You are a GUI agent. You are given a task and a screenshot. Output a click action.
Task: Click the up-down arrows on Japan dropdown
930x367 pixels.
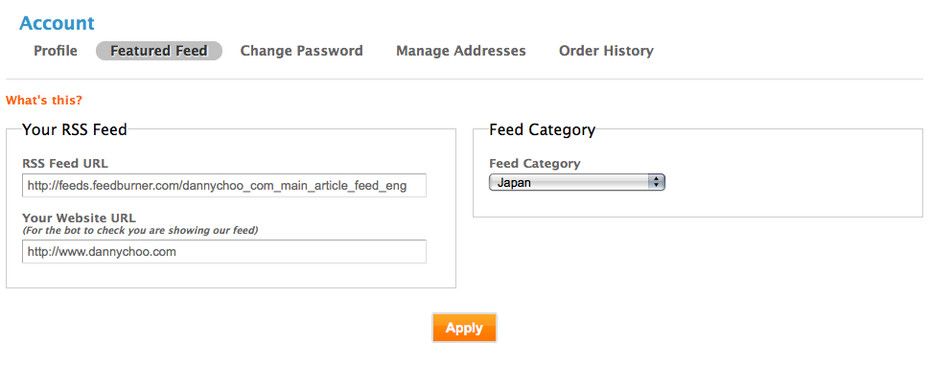pyautogui.click(x=656, y=183)
